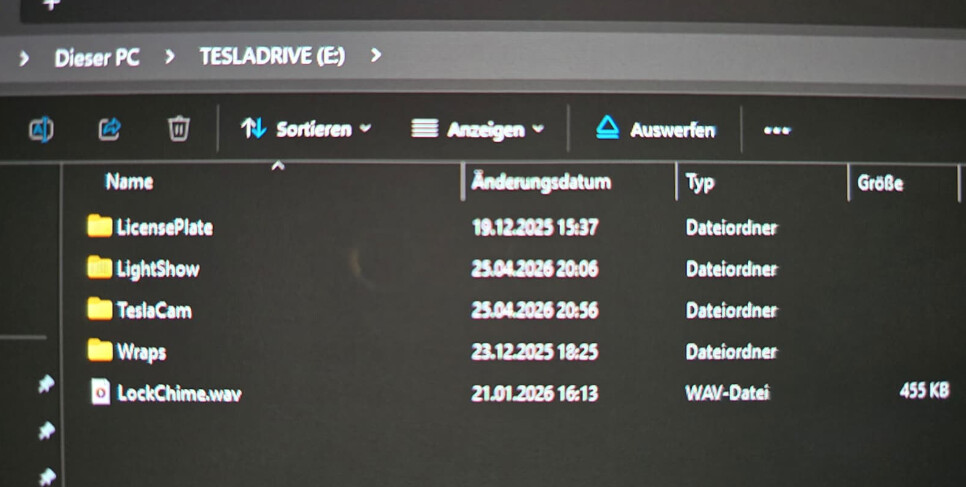
Task: Select the LightShow folder icon
Action: click(x=100, y=268)
